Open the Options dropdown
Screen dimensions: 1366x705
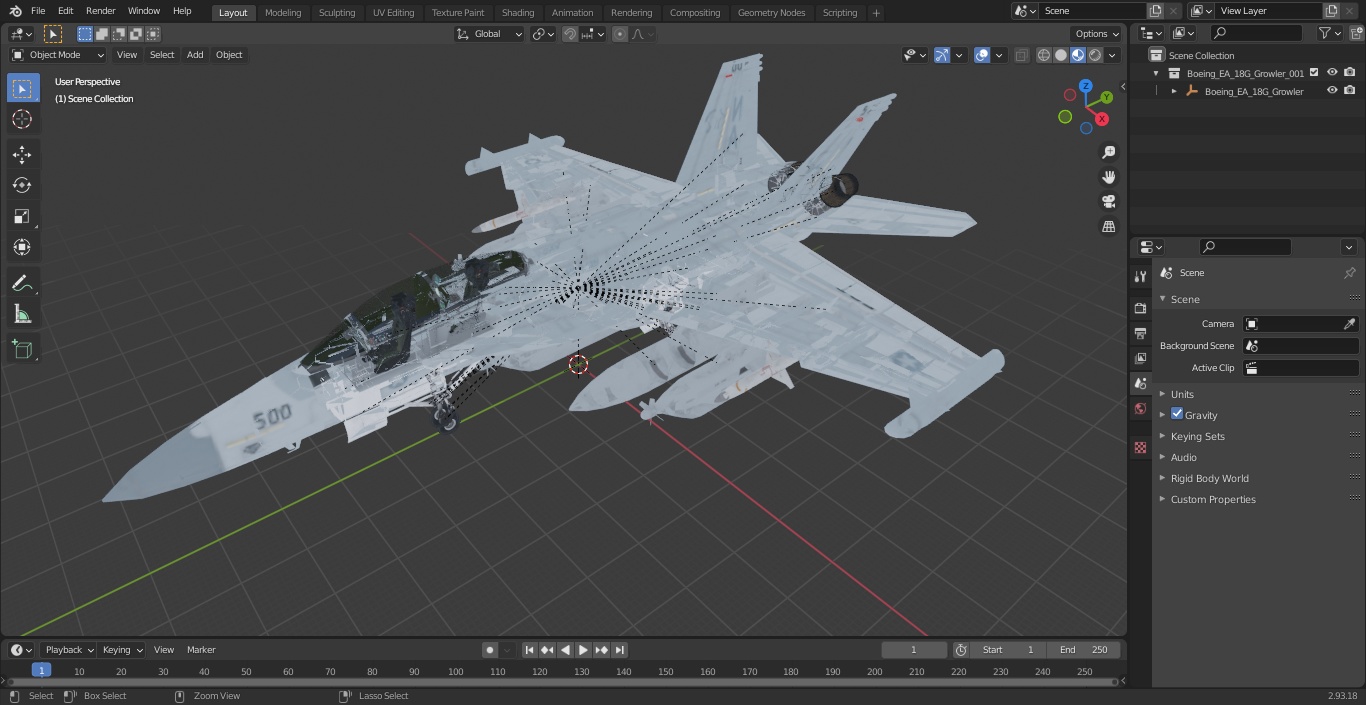click(1097, 34)
